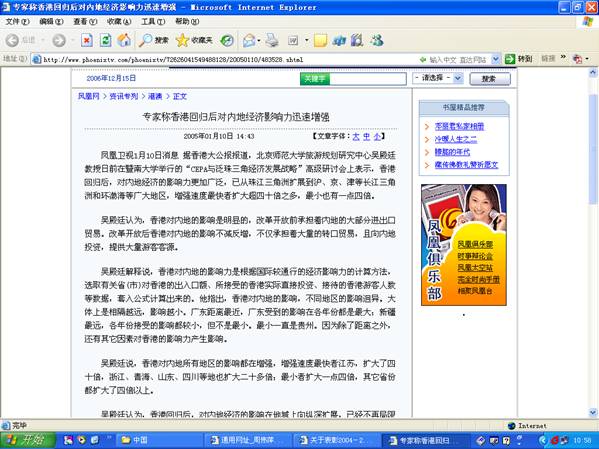
Task: Click the Media toolbar icon
Action: tap(227, 40)
